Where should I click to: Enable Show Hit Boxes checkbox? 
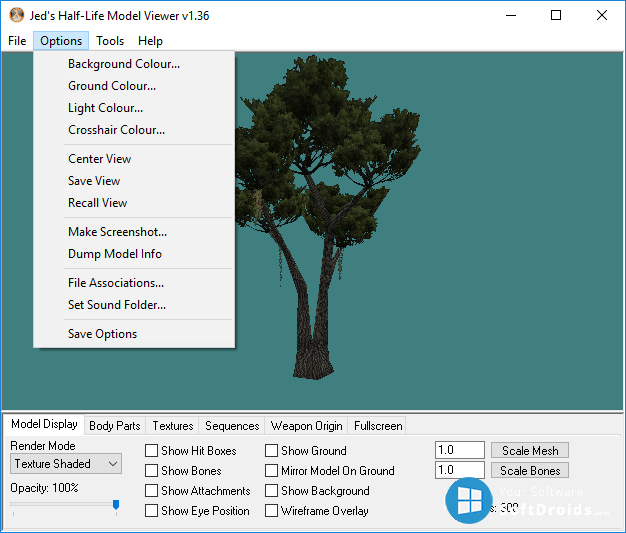point(151,451)
